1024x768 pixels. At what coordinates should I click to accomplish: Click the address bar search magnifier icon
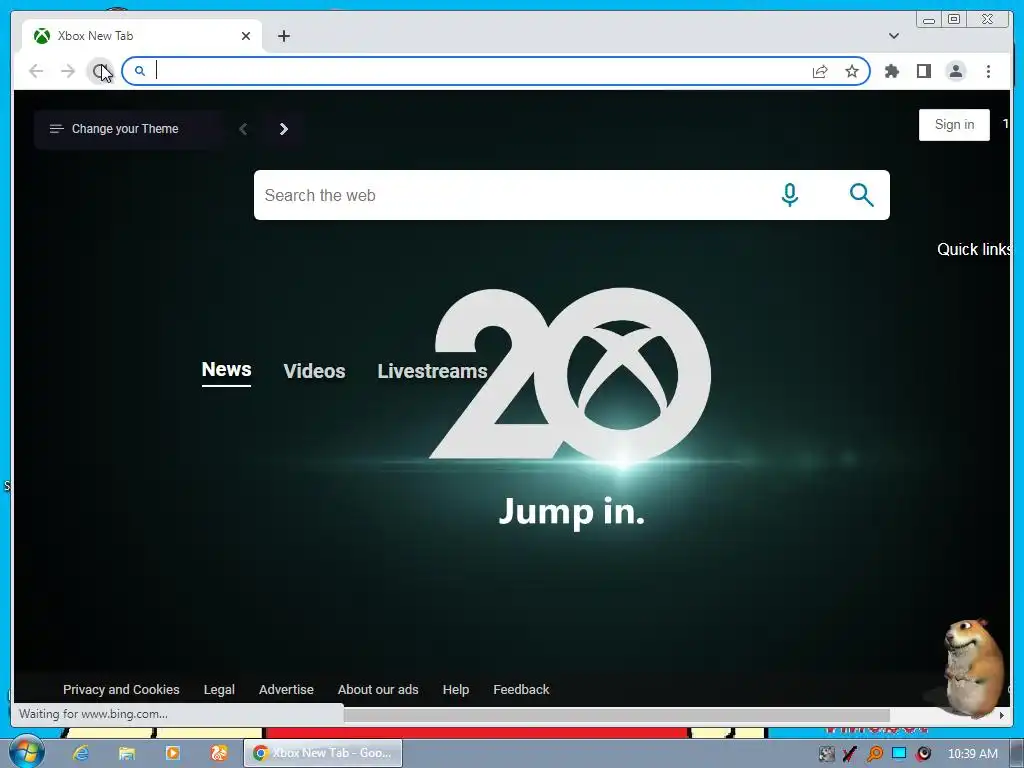tap(140, 71)
